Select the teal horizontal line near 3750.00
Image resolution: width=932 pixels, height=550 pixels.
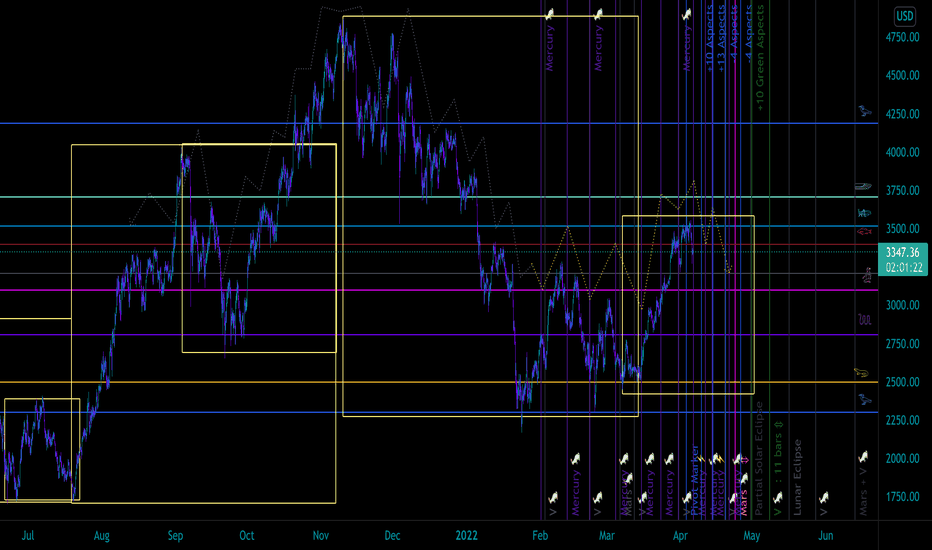point(439,197)
